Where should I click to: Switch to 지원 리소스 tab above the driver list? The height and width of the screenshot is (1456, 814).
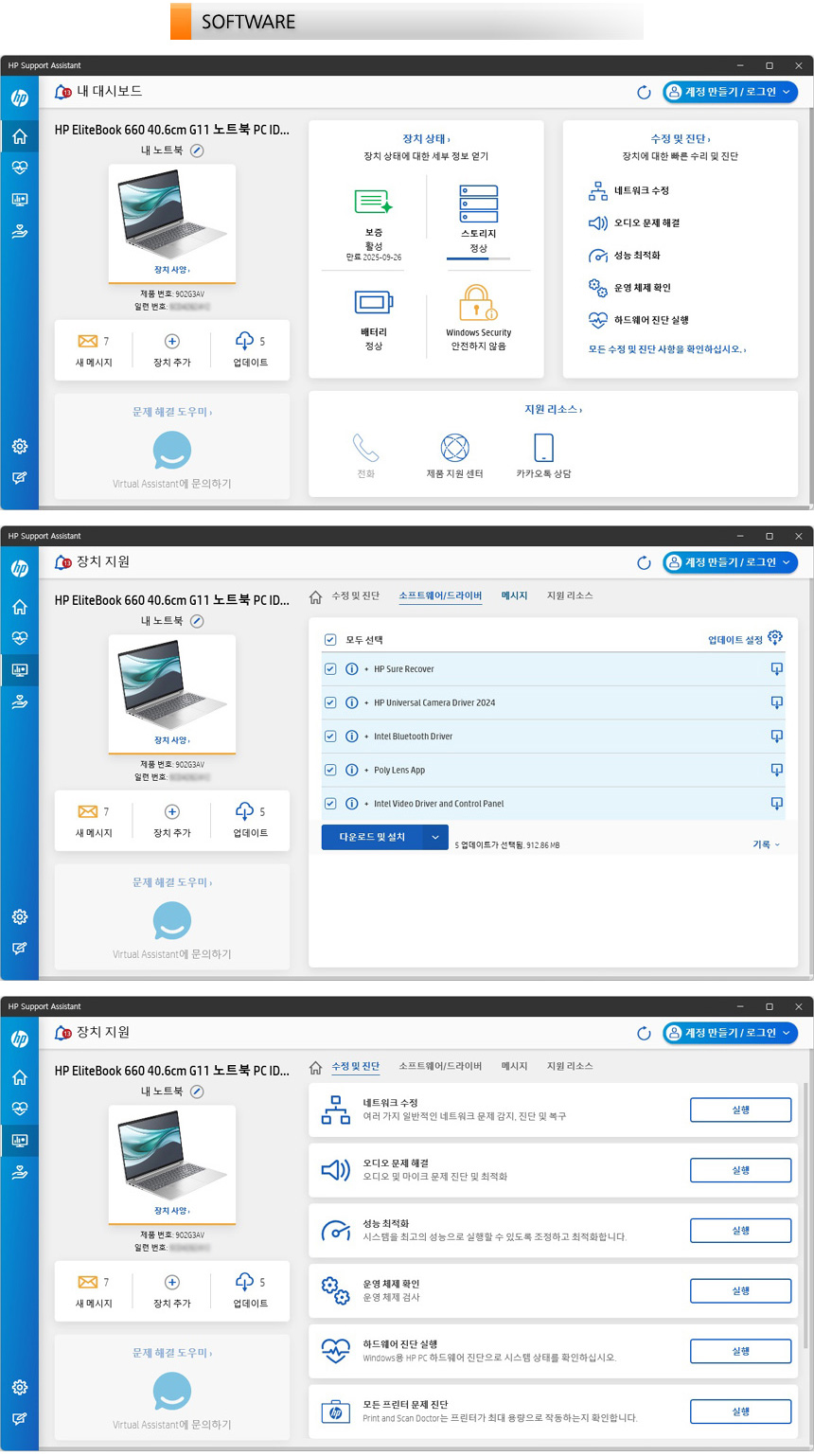(570, 596)
